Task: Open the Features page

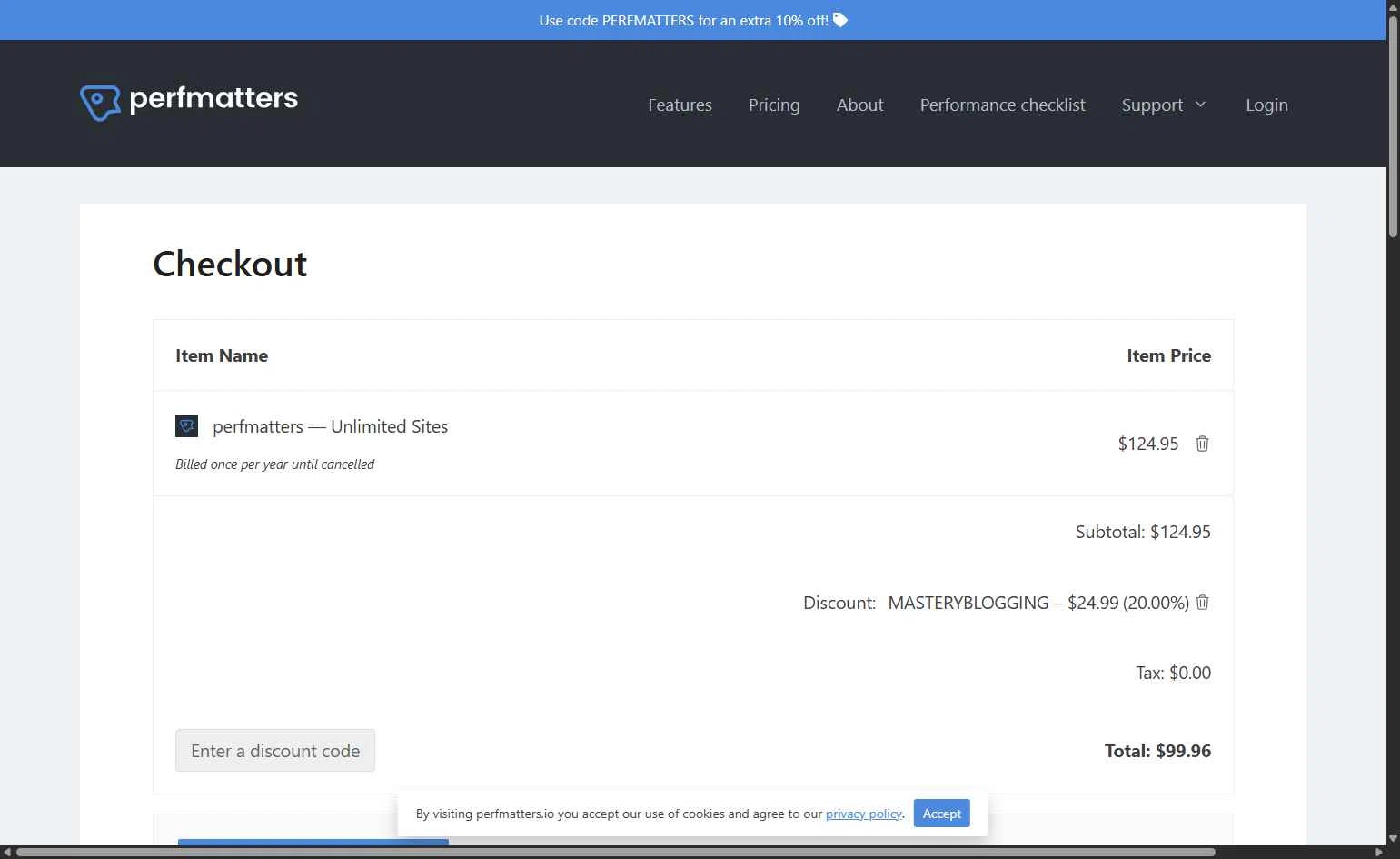Action: pos(680,105)
